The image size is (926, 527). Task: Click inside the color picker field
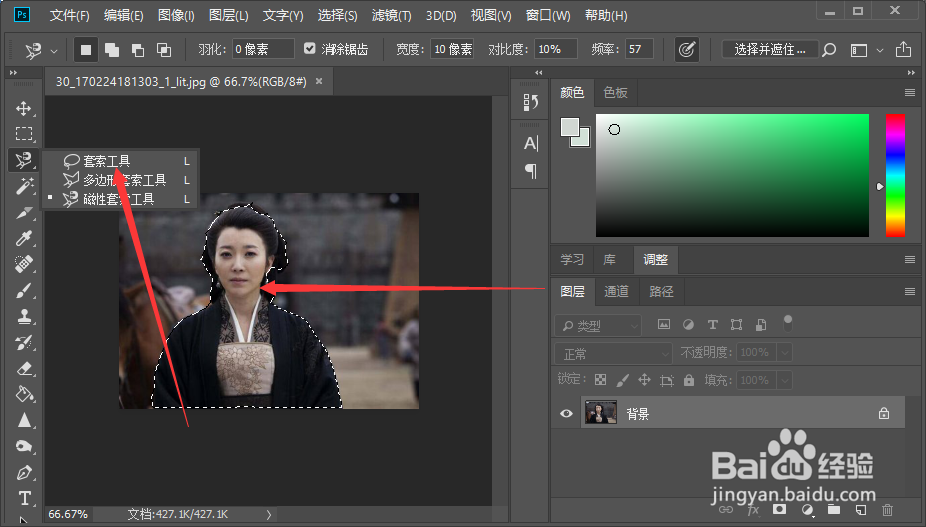[732, 175]
